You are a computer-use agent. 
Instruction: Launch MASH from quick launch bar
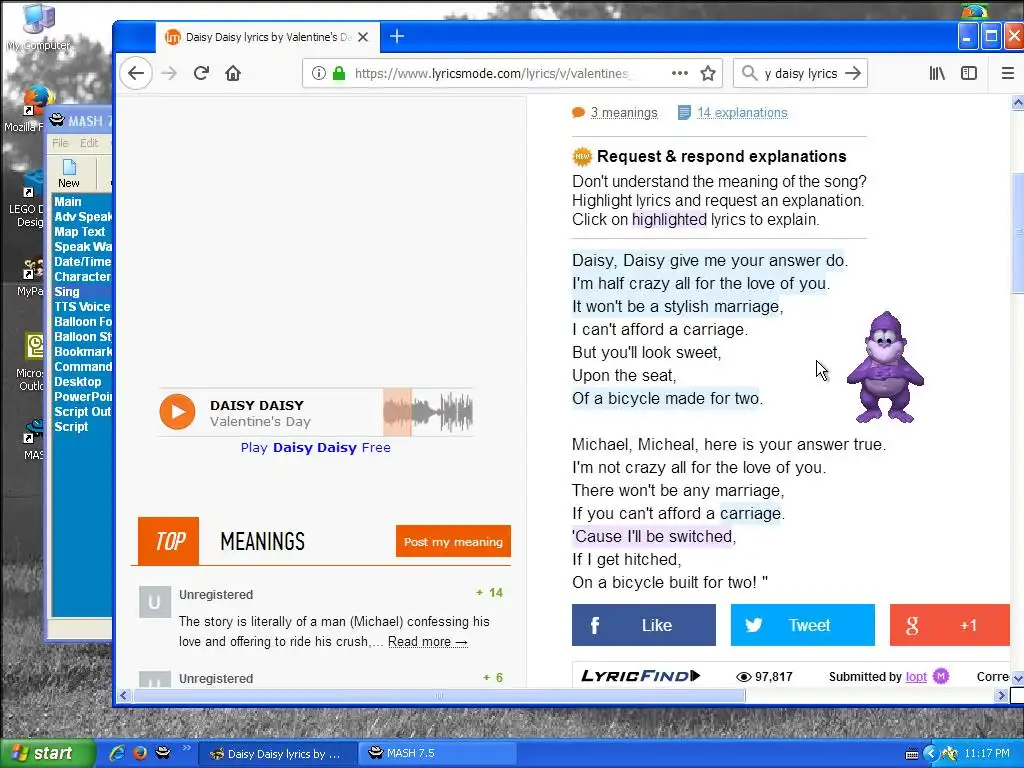click(x=163, y=753)
